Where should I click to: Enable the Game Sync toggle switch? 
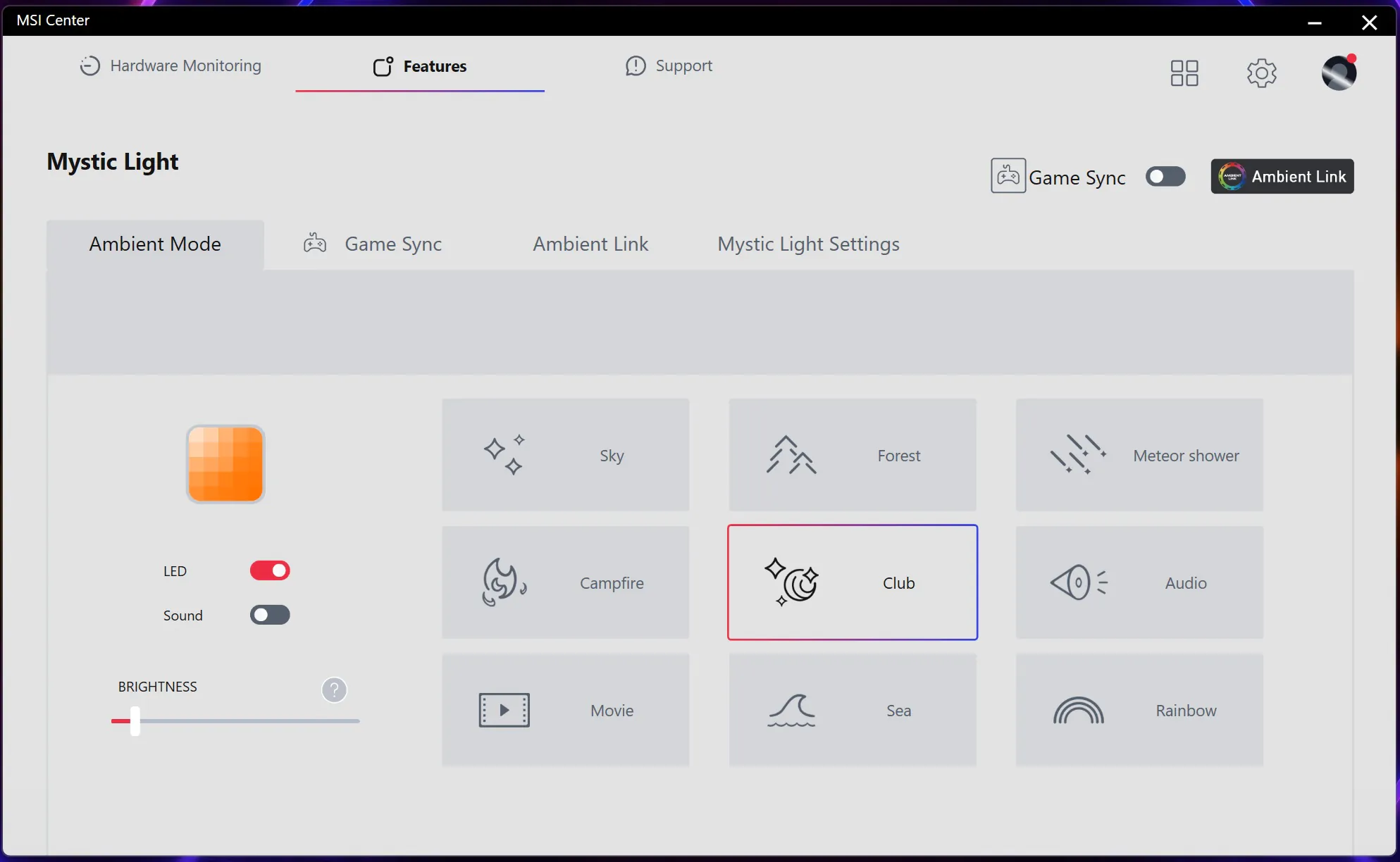click(x=1165, y=177)
